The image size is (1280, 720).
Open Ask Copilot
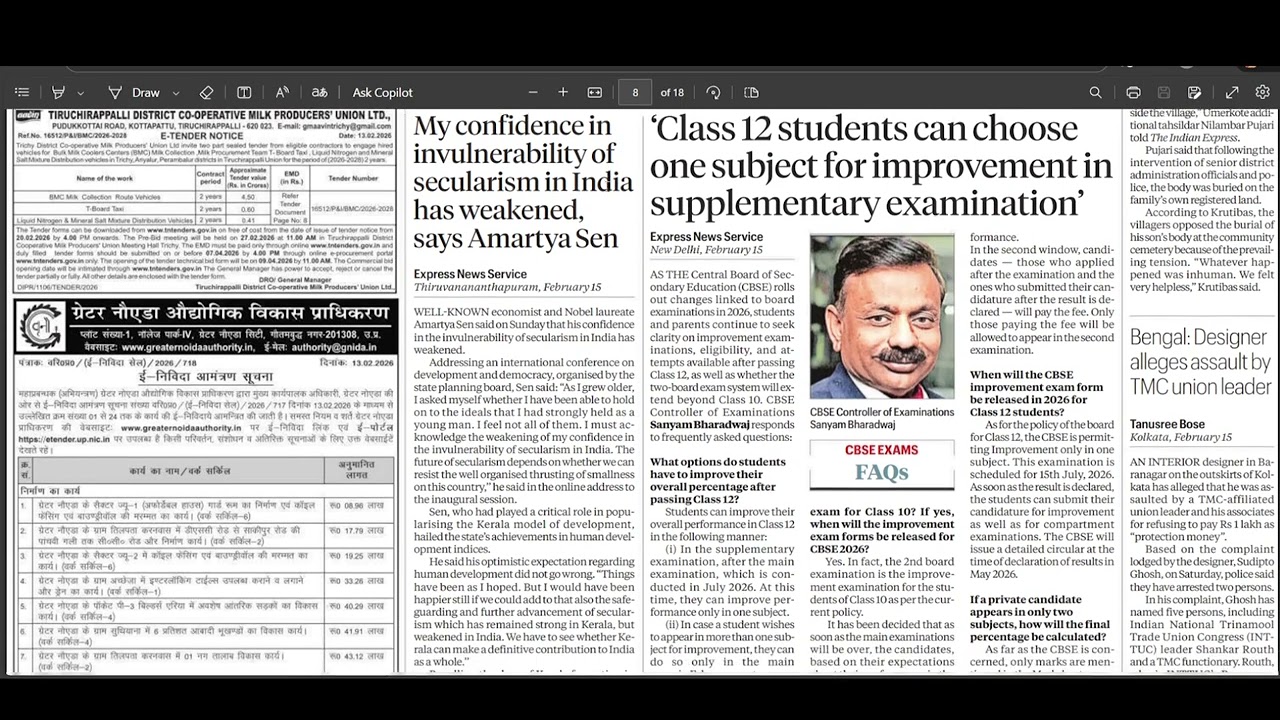[x=382, y=92]
